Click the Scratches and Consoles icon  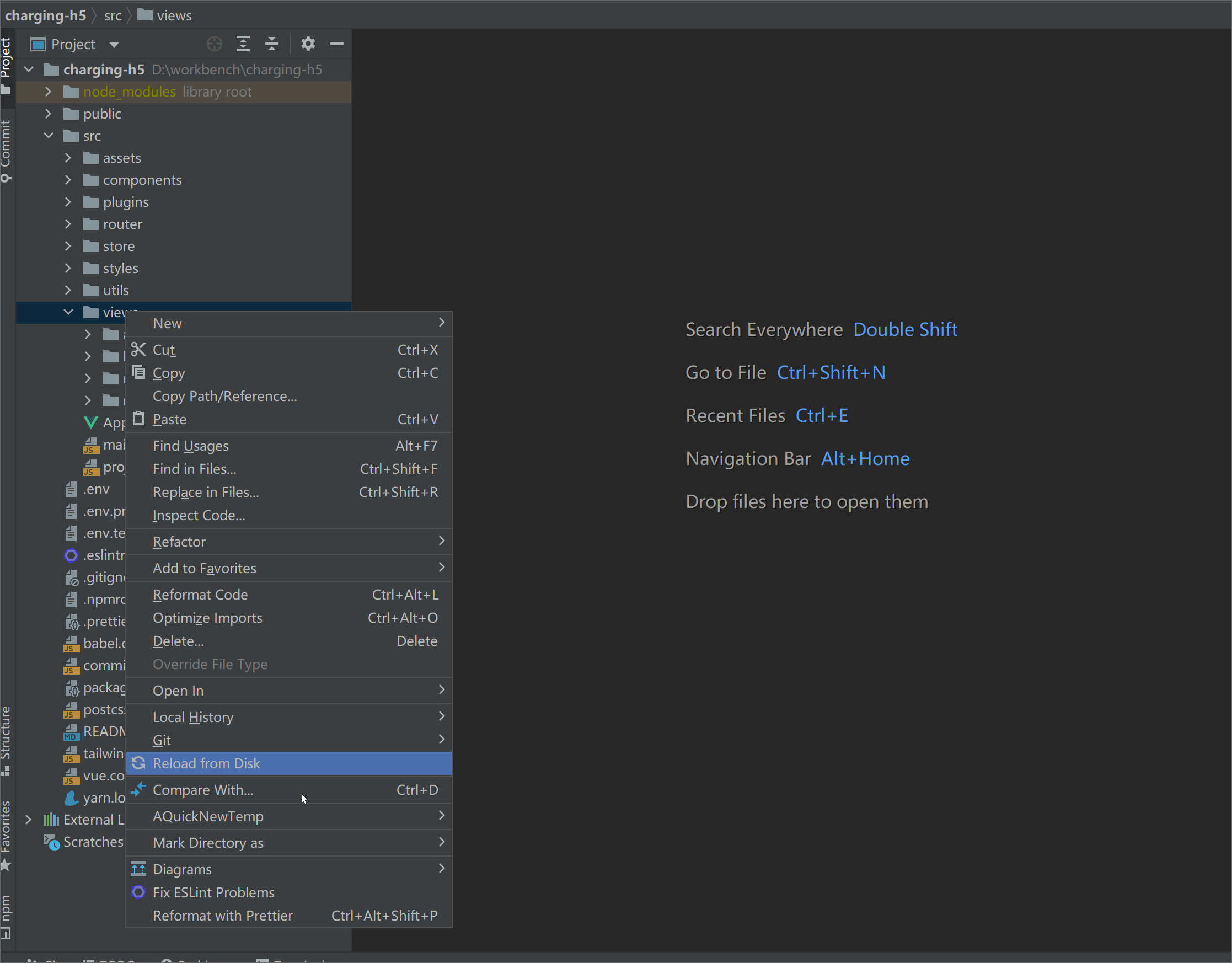(x=51, y=842)
